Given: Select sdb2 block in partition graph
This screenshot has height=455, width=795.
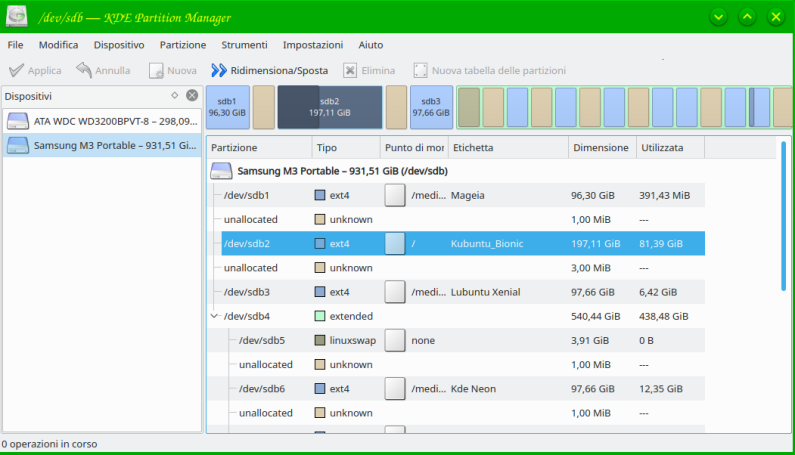Looking at the screenshot, I should click(330, 107).
